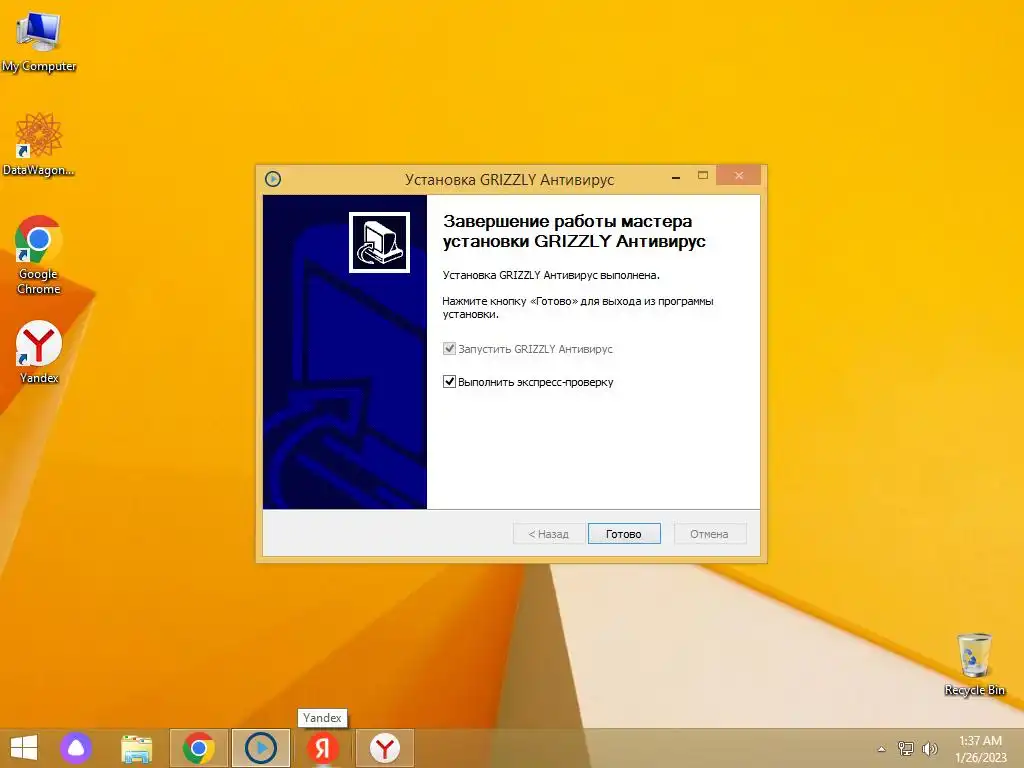Click the computer setup wizard image

pyautogui.click(x=379, y=242)
